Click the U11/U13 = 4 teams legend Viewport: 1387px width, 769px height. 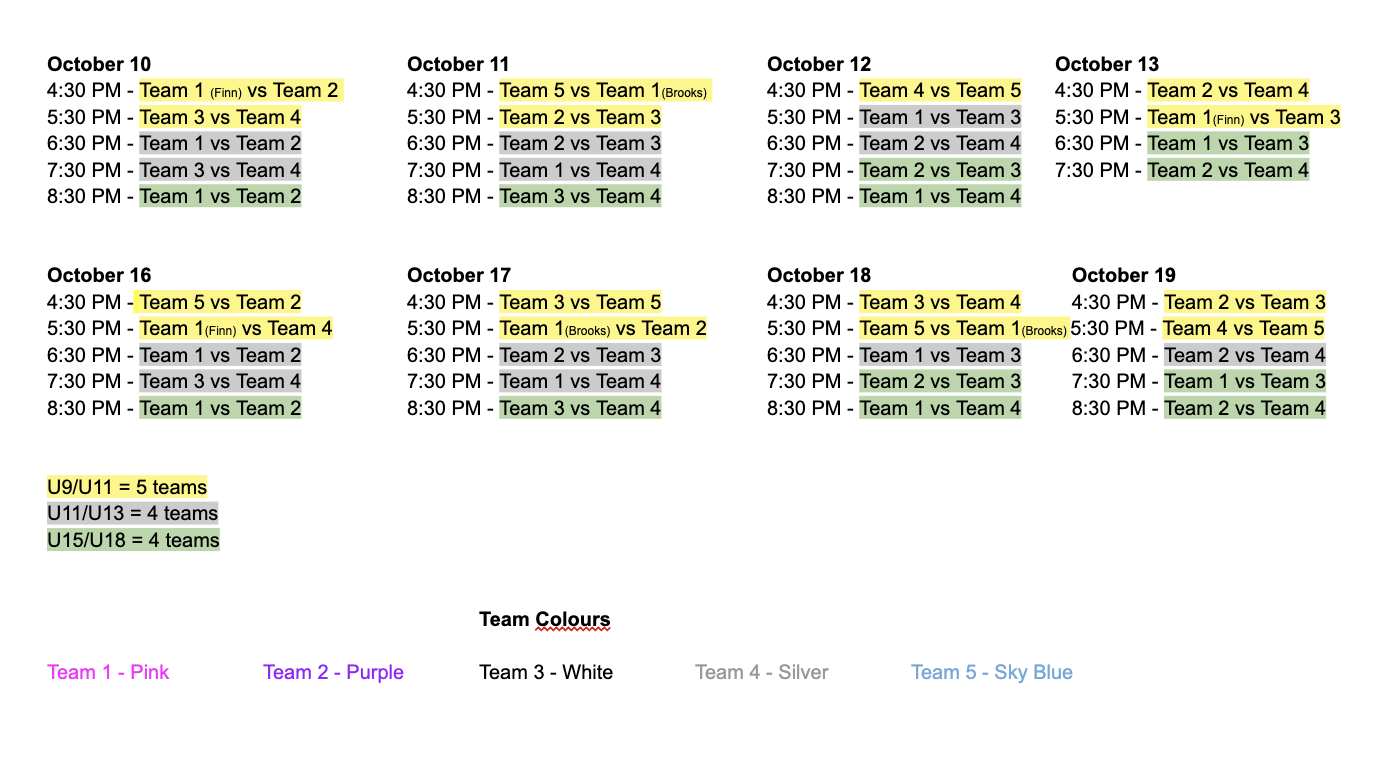[132, 514]
